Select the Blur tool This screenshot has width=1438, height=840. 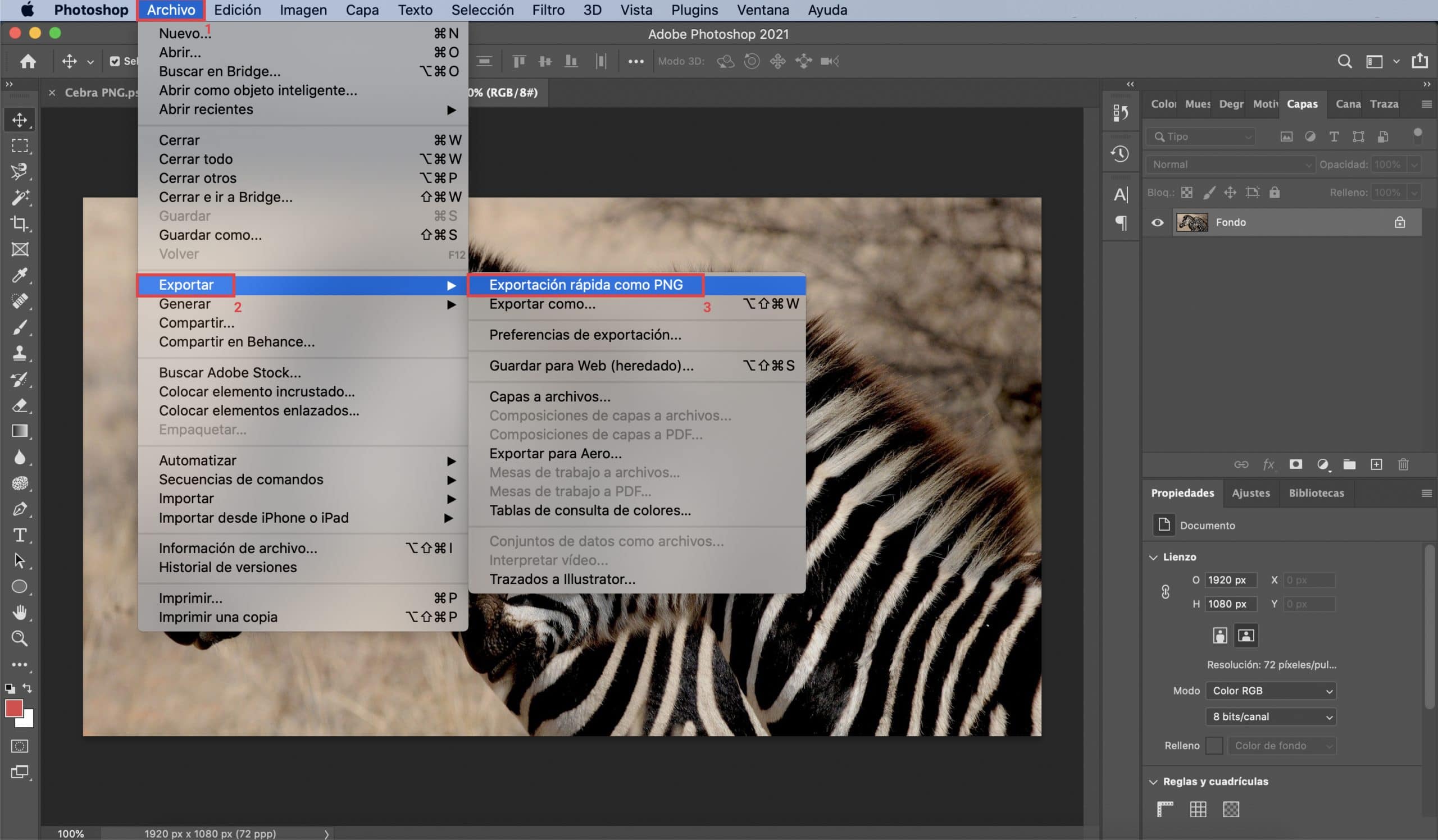[20, 458]
